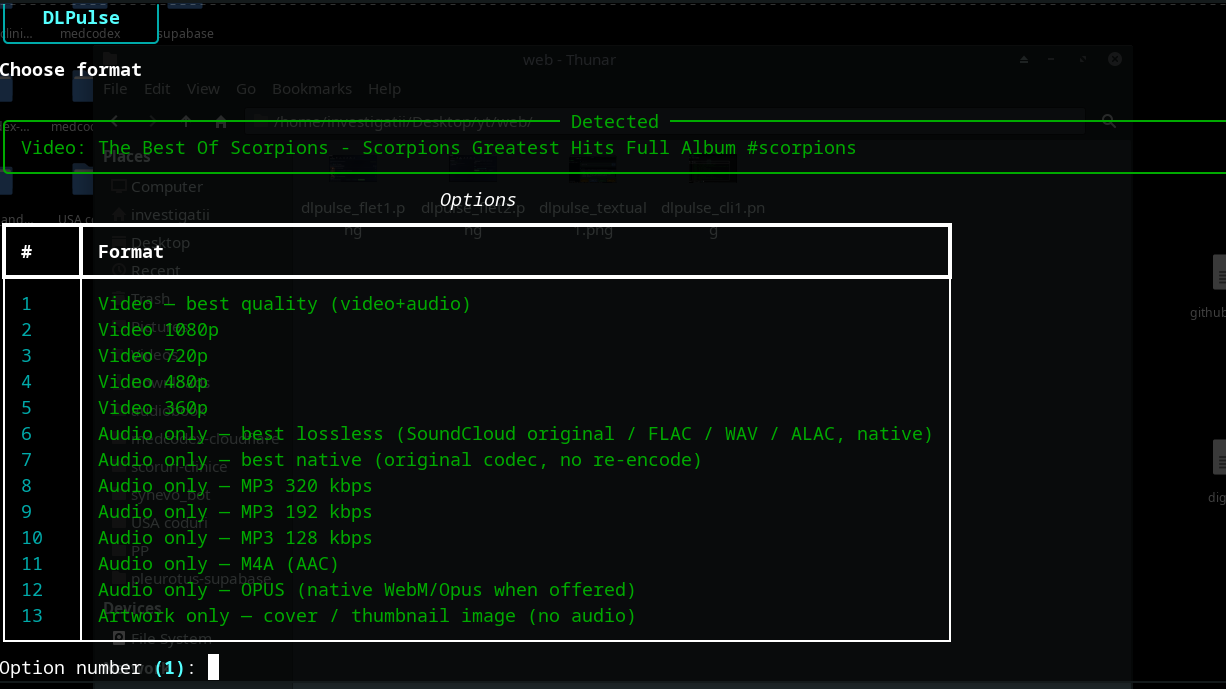Open investigatii home in Thunar sidebar
The image size is (1226, 689).
click(x=160, y=215)
